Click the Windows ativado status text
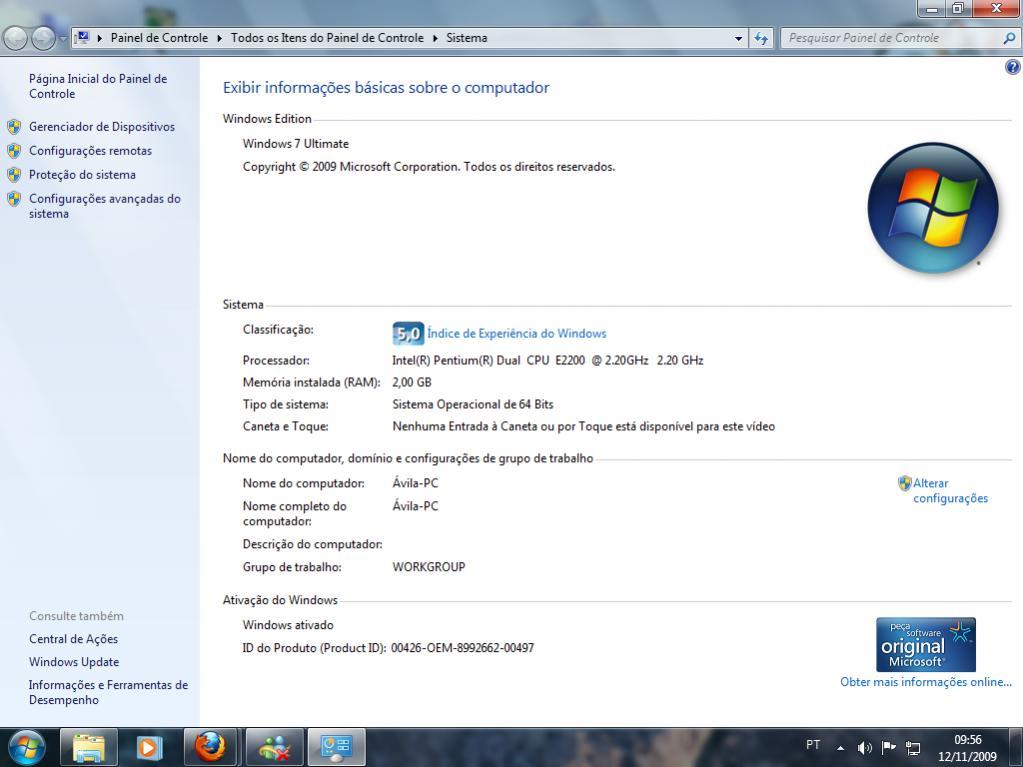The height and width of the screenshot is (767, 1023). 288,625
